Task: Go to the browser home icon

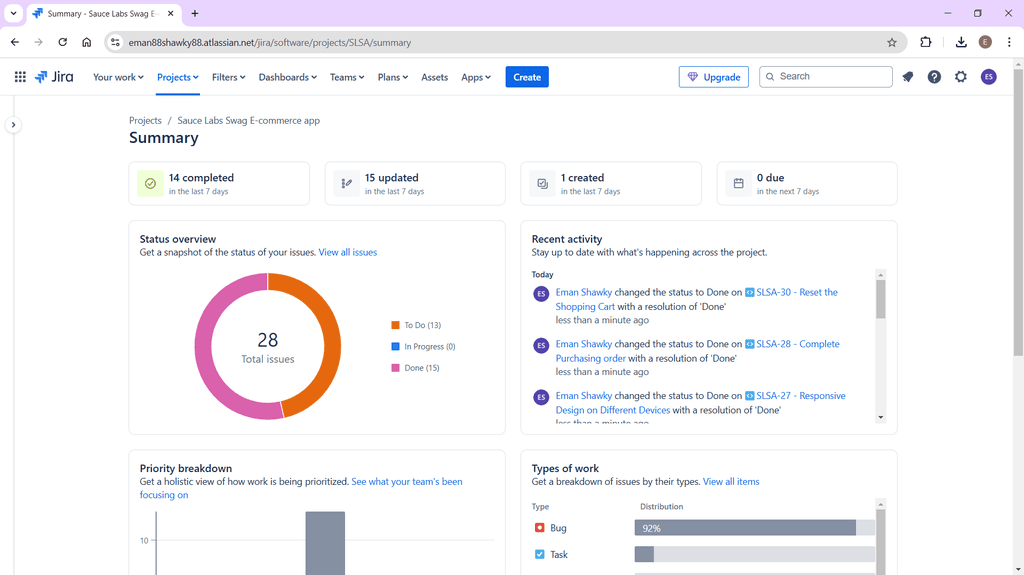Action: pyautogui.click(x=87, y=42)
